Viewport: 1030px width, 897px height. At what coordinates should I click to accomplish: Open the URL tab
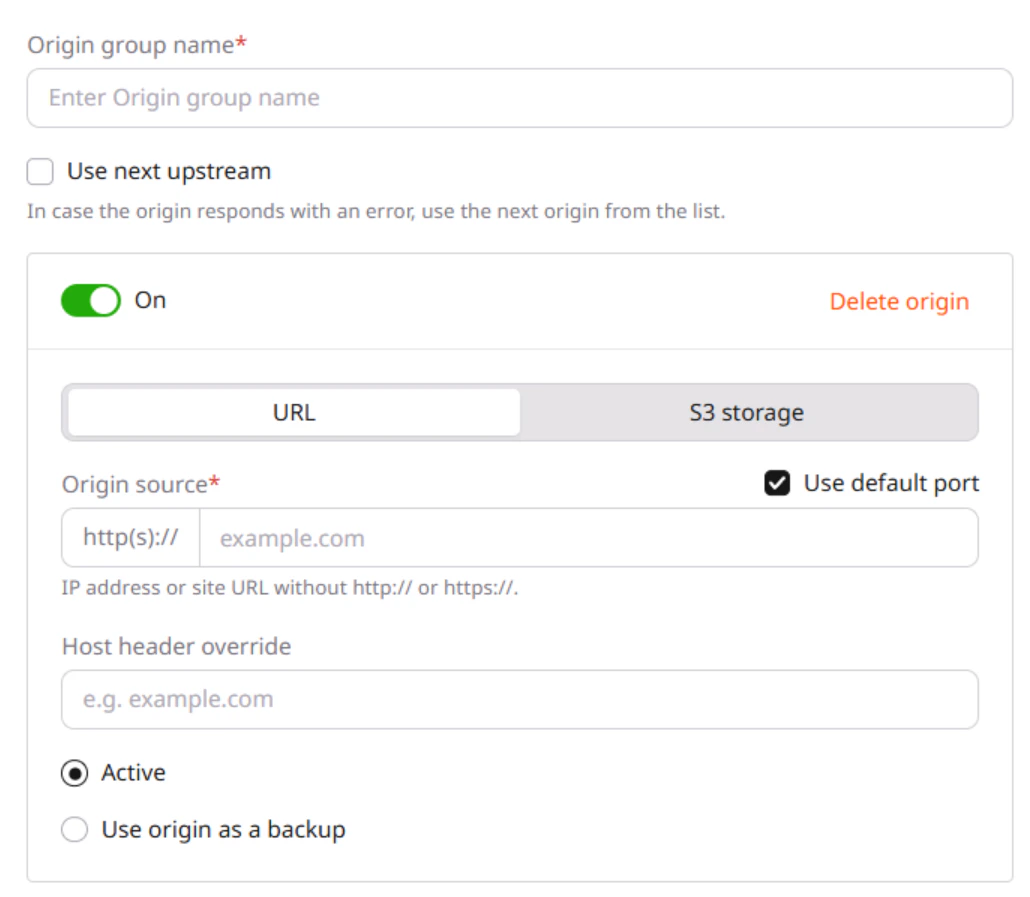click(x=293, y=411)
